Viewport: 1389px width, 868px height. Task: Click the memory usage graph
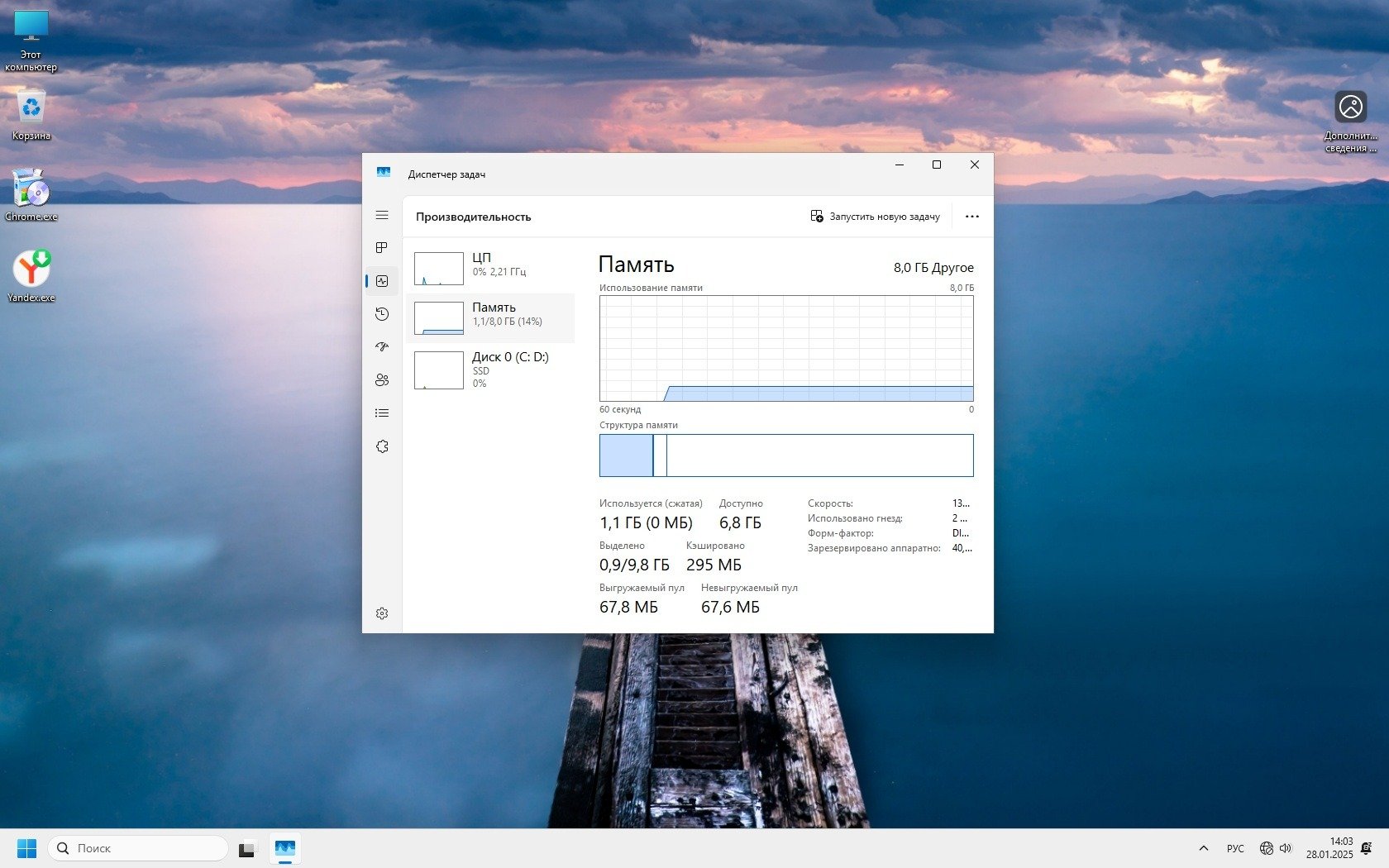[x=785, y=348]
